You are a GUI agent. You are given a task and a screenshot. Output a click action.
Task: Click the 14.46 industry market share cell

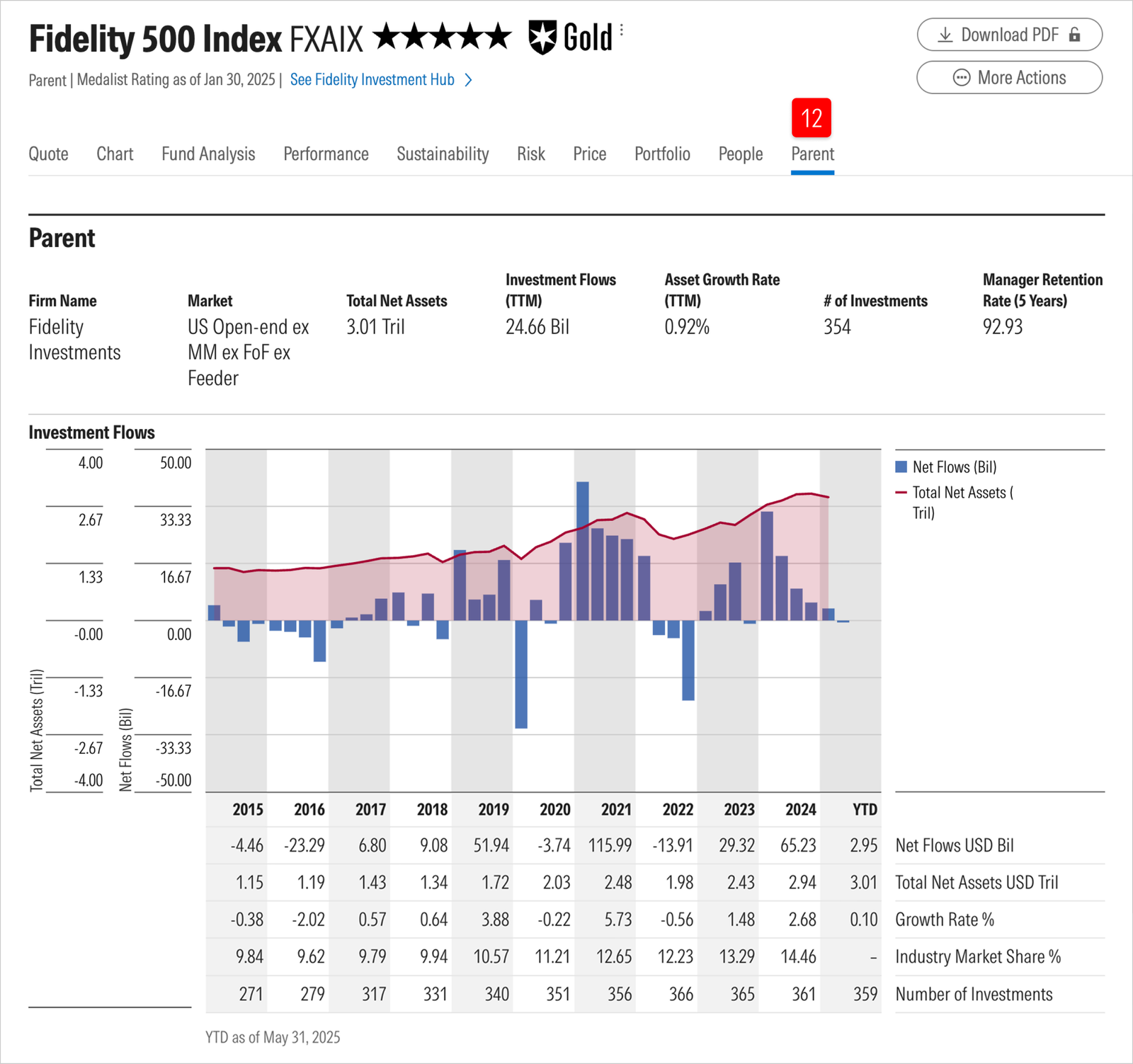(798, 956)
